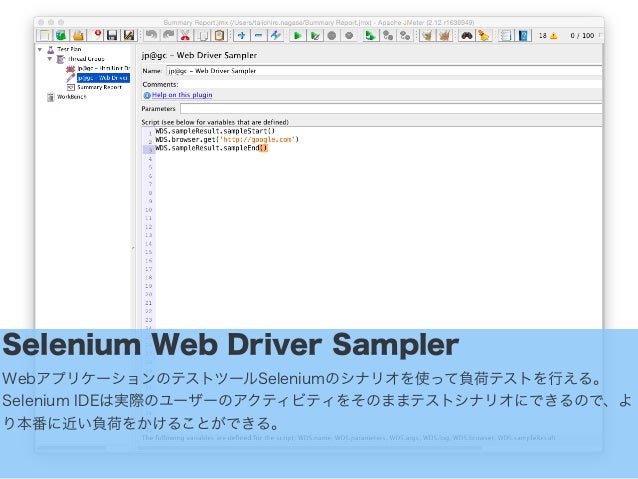Viewport: 638px width, 479px height.
Task: Click the Function Helper list icon
Action: pos(505,36)
